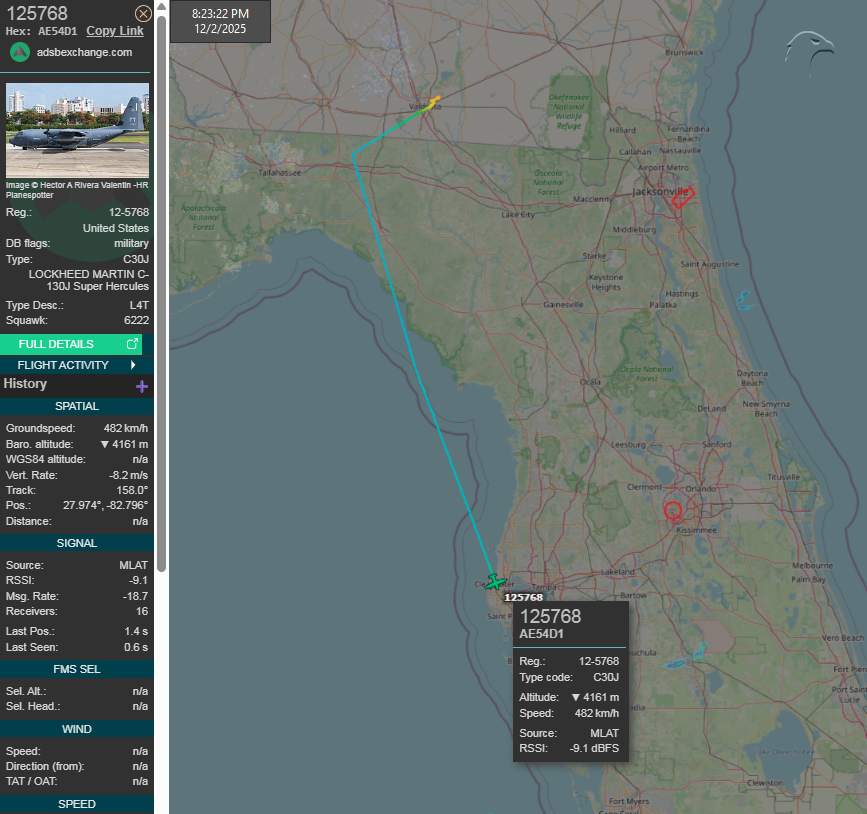Click the WIND section header
867x814 pixels.
(x=77, y=729)
